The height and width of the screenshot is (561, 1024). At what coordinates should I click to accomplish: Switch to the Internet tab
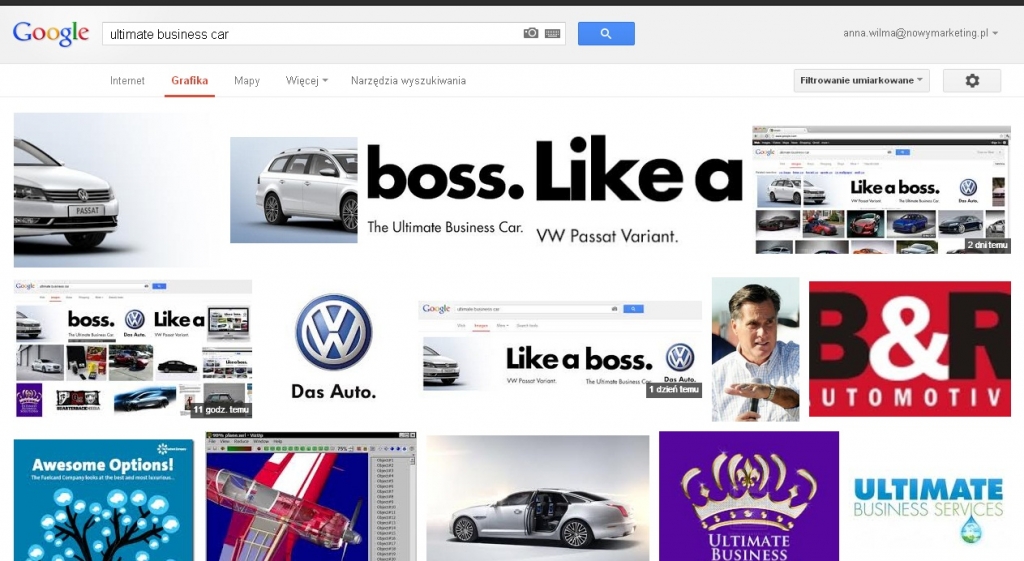click(127, 81)
